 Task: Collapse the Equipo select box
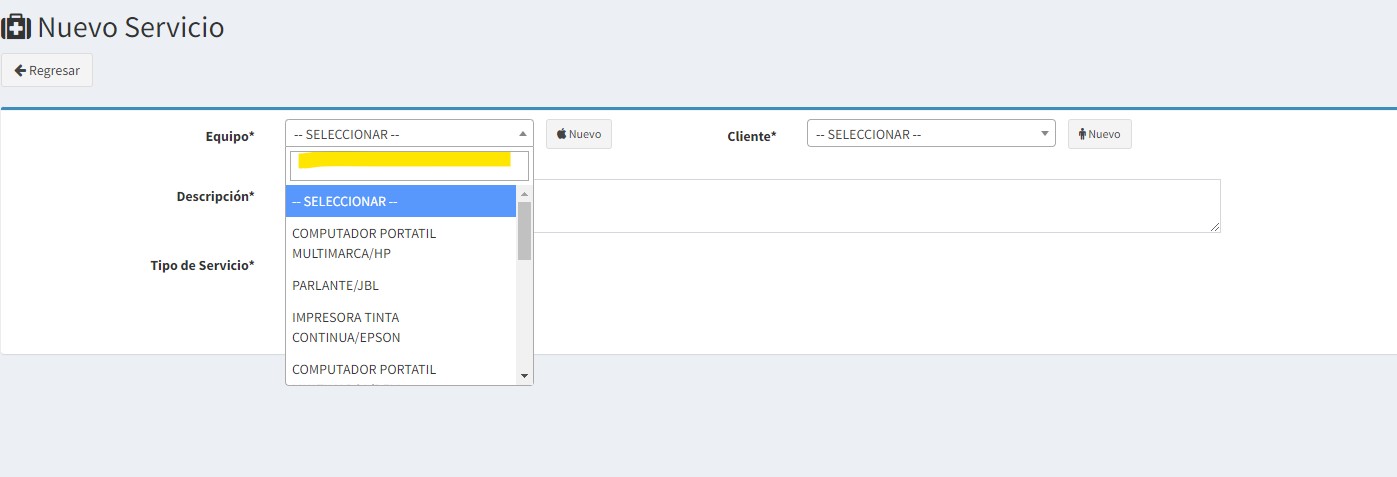pos(409,134)
